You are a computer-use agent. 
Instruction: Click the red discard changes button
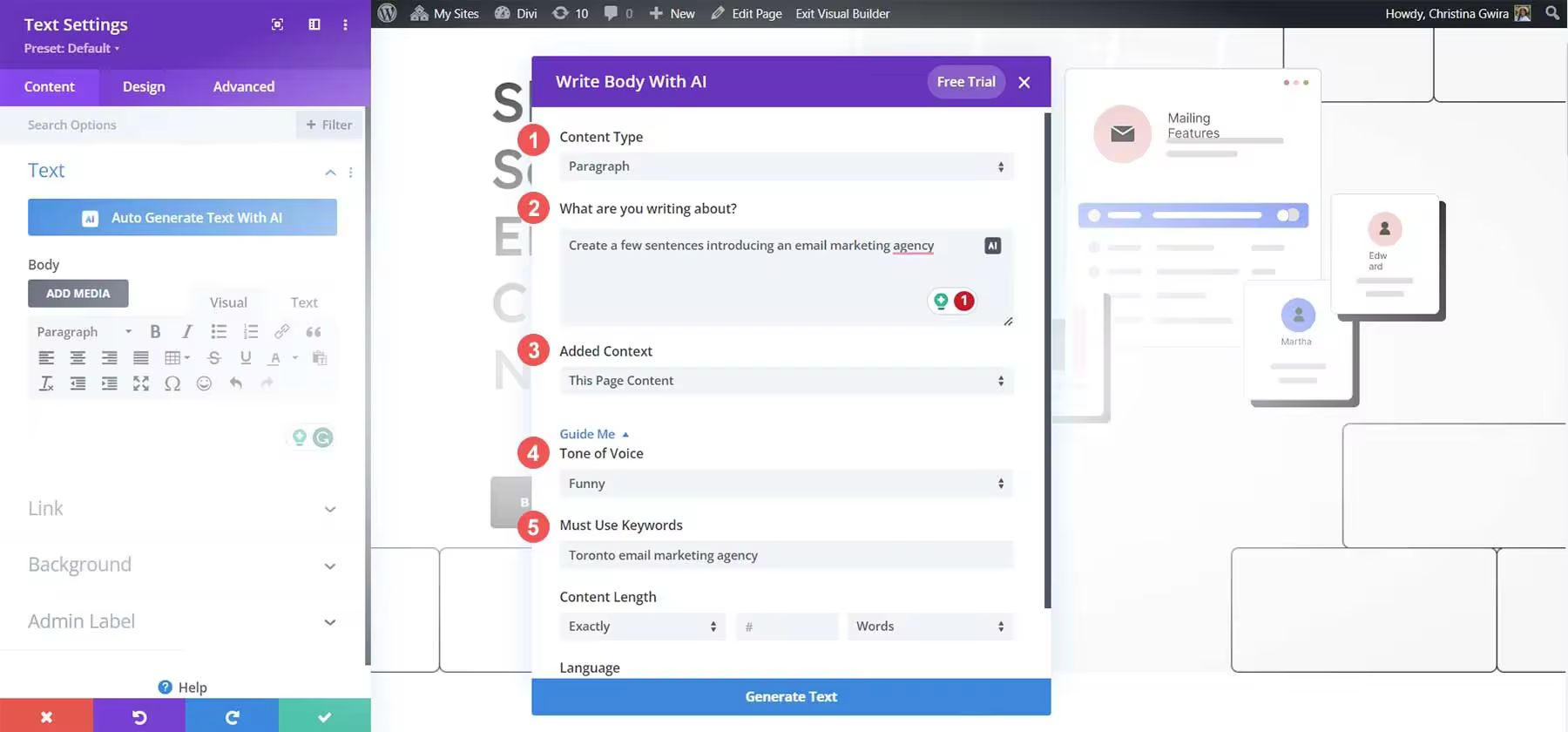tap(46, 715)
